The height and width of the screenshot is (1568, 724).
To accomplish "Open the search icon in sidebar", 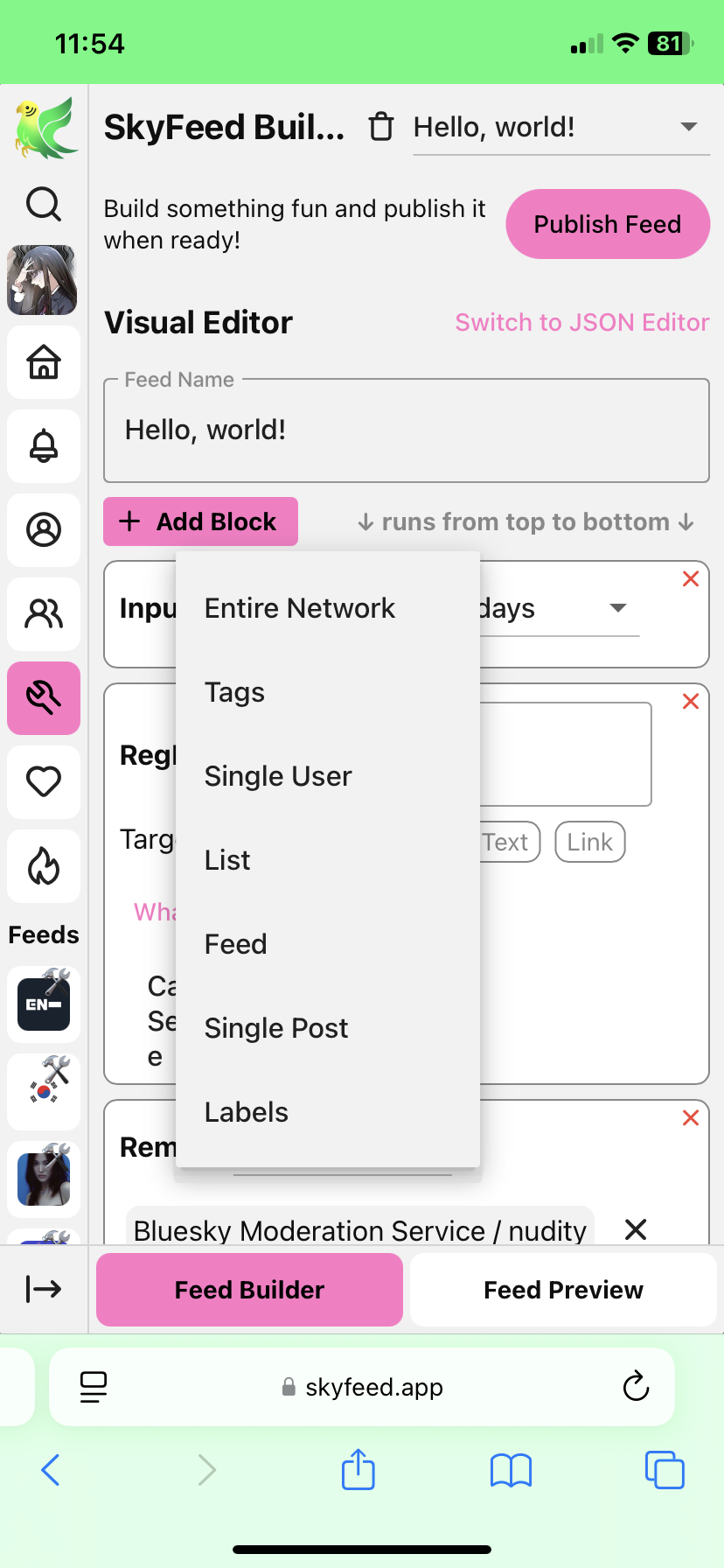I will (44, 205).
